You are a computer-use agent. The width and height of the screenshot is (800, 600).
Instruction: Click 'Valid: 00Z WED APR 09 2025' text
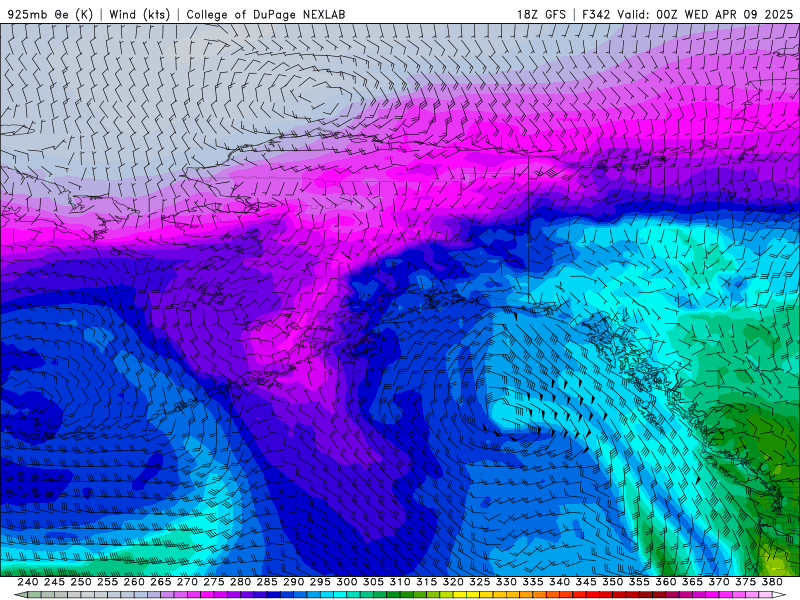pyautogui.click(x=705, y=14)
